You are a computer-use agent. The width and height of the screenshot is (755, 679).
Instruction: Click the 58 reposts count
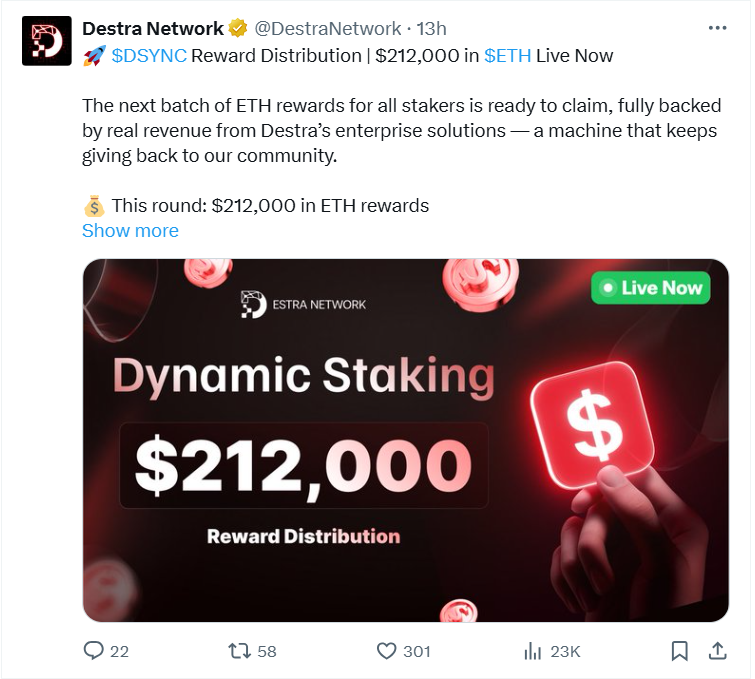point(267,651)
